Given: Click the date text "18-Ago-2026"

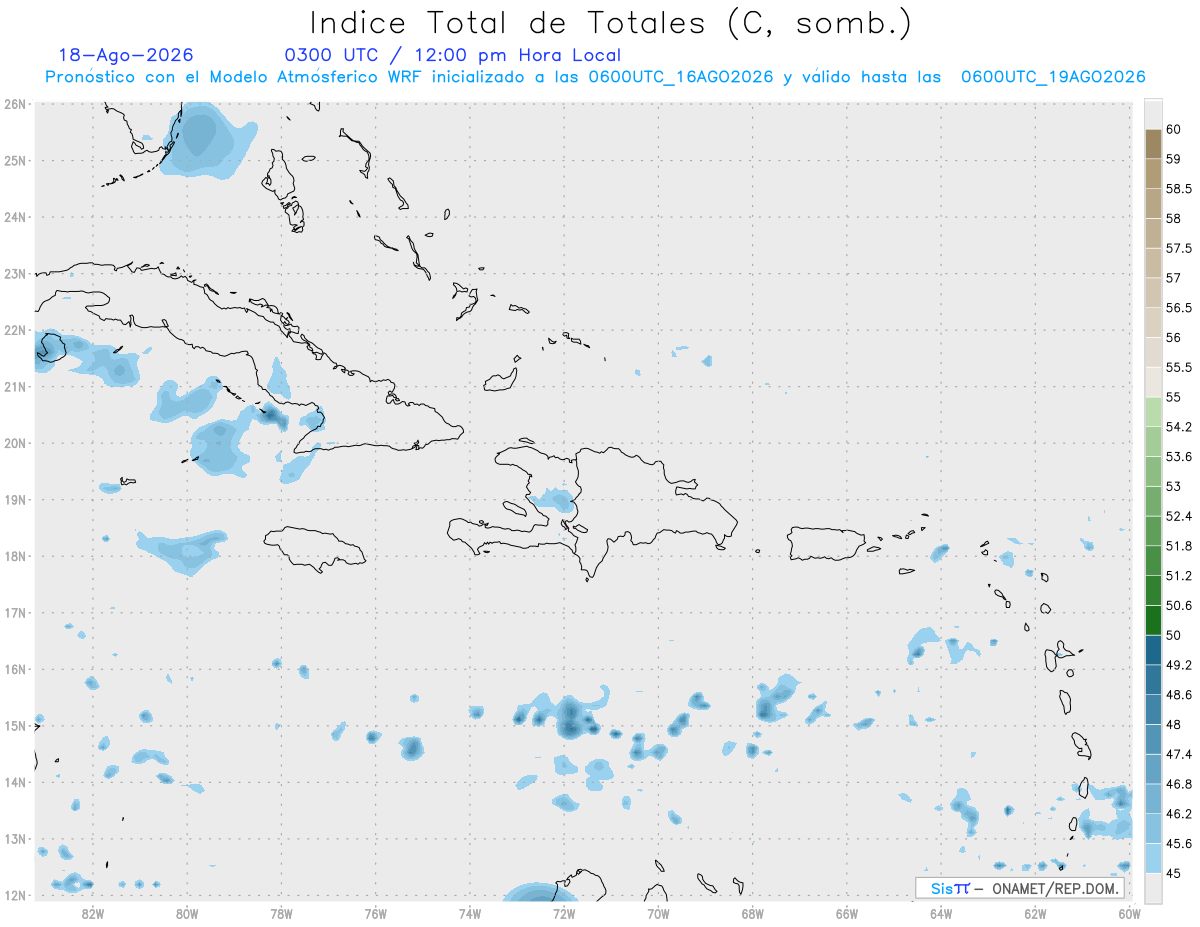Looking at the screenshot, I should (x=126, y=55).
